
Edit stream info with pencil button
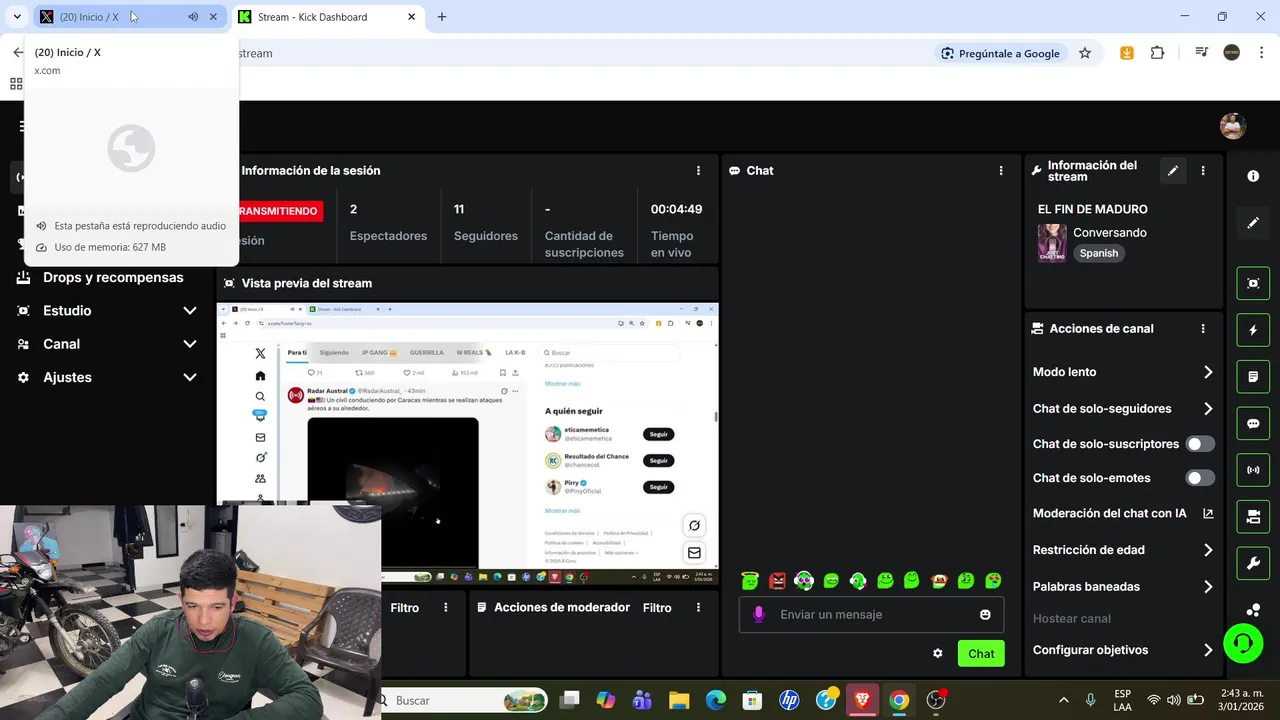click(1173, 171)
